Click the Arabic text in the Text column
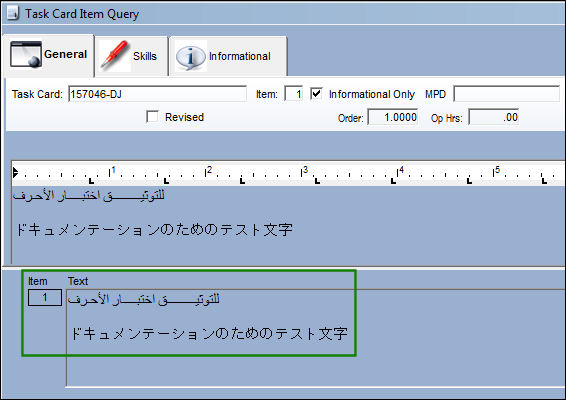The width and height of the screenshot is (566, 400). coord(144,299)
